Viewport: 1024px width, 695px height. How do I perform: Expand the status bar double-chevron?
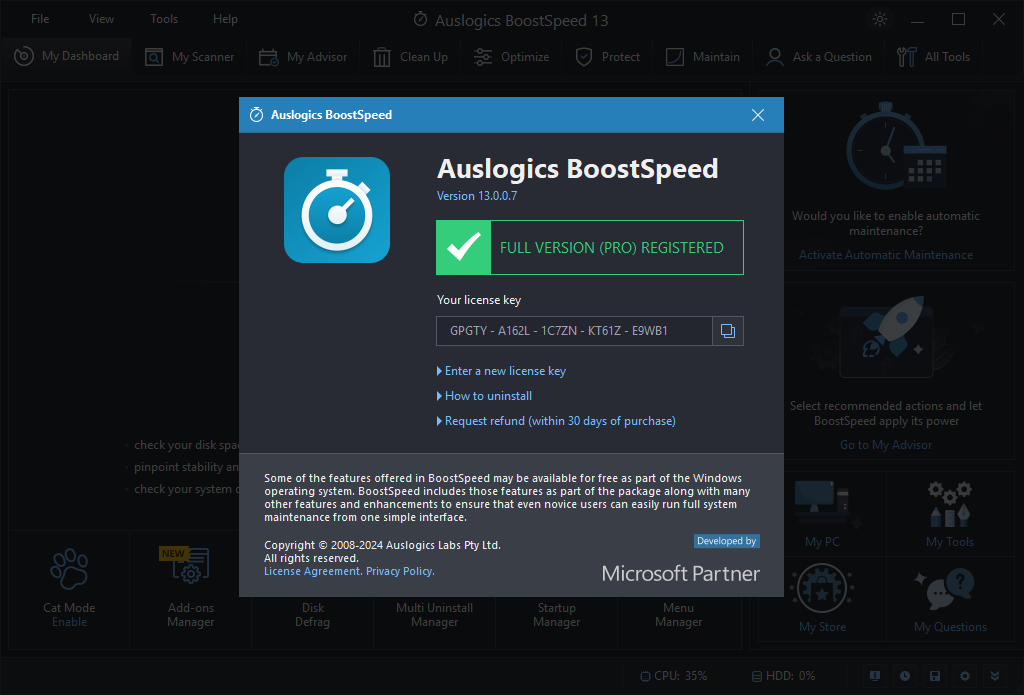995,676
